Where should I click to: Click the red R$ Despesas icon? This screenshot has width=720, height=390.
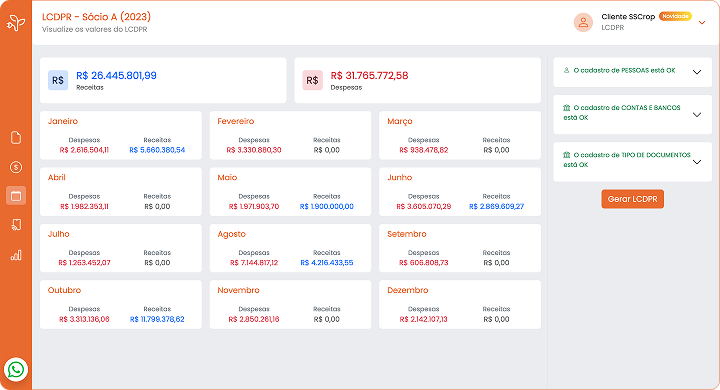312,80
